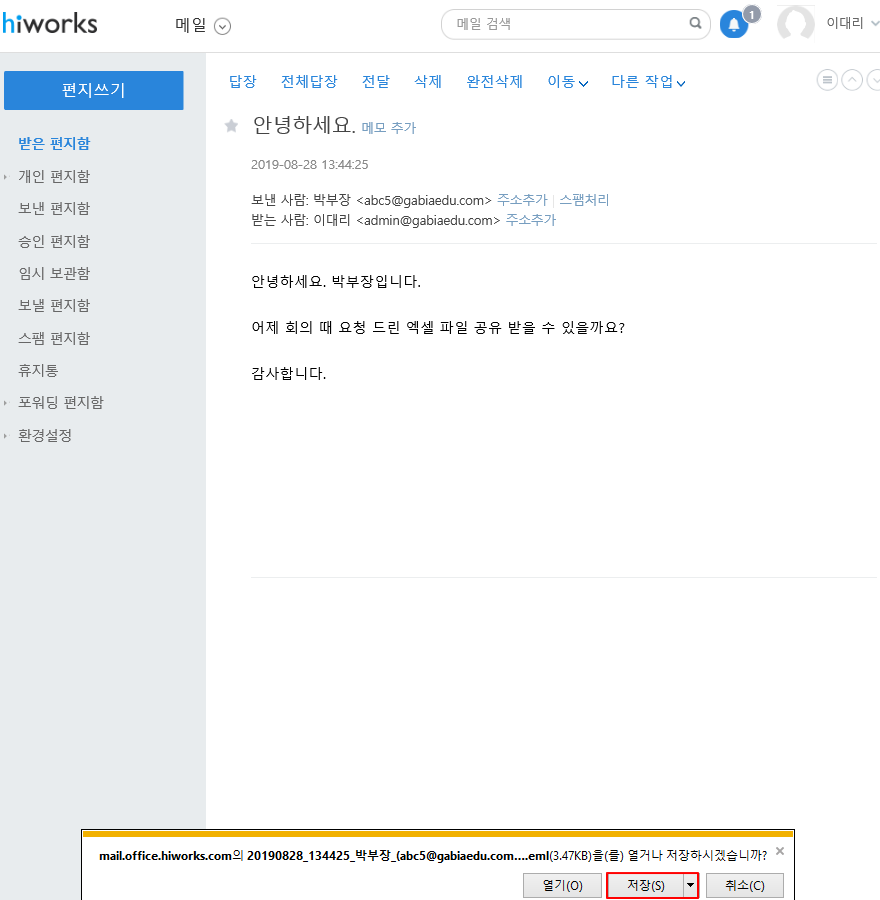Image resolution: width=880 pixels, height=900 pixels.
Task: Click the 스팸처리 link
Action: (x=584, y=200)
